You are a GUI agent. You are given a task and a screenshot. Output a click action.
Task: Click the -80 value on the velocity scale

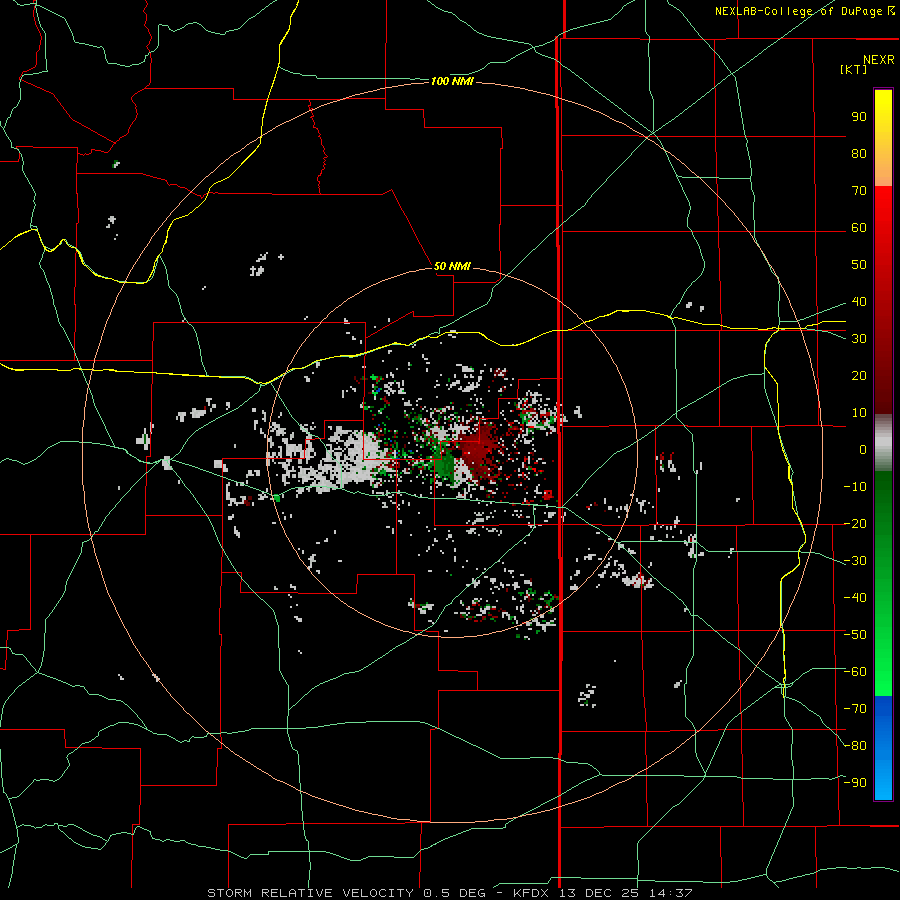855,746
